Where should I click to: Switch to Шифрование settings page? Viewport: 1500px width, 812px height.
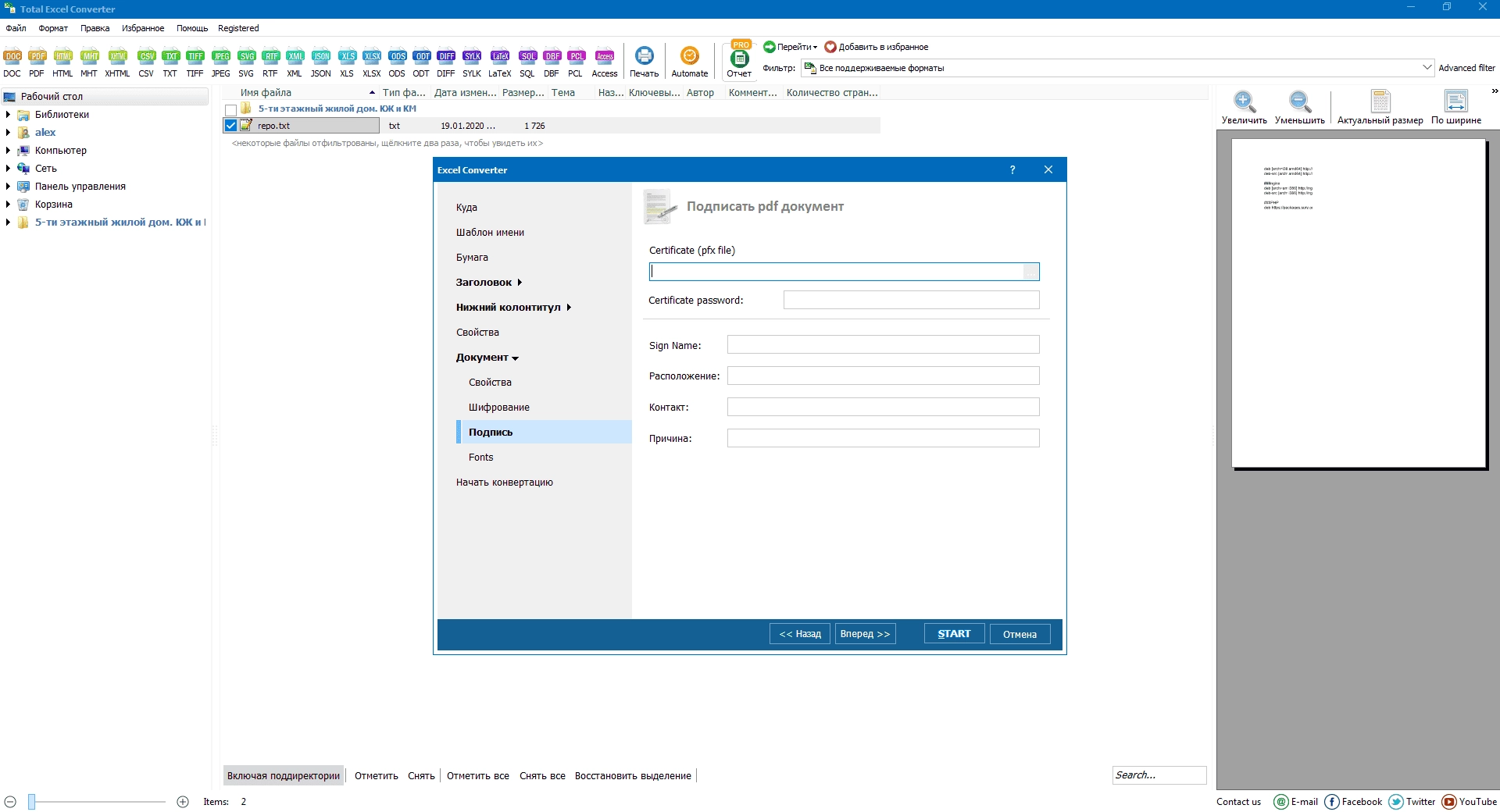pyautogui.click(x=499, y=408)
